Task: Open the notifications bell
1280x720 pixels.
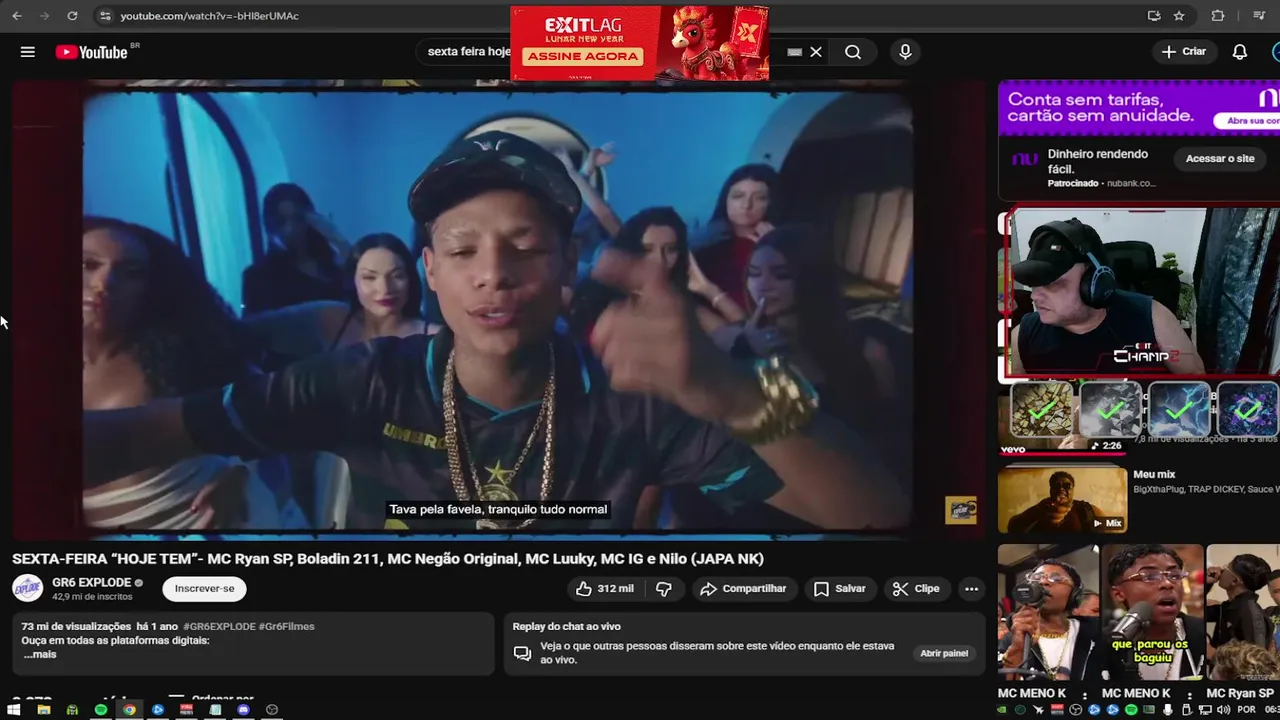Action: pos(1240,52)
